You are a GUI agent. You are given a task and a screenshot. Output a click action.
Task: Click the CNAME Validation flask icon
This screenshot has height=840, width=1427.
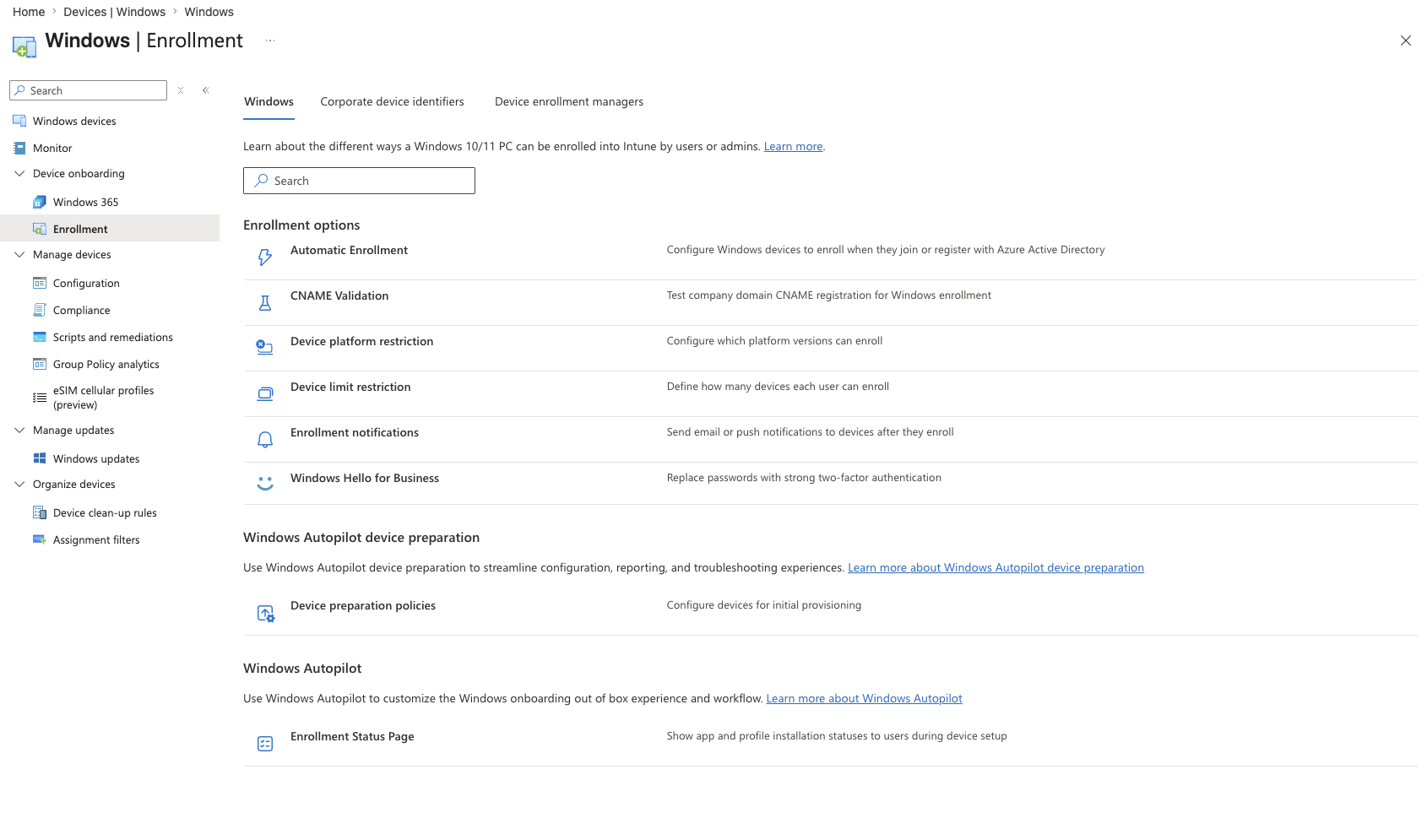click(265, 302)
